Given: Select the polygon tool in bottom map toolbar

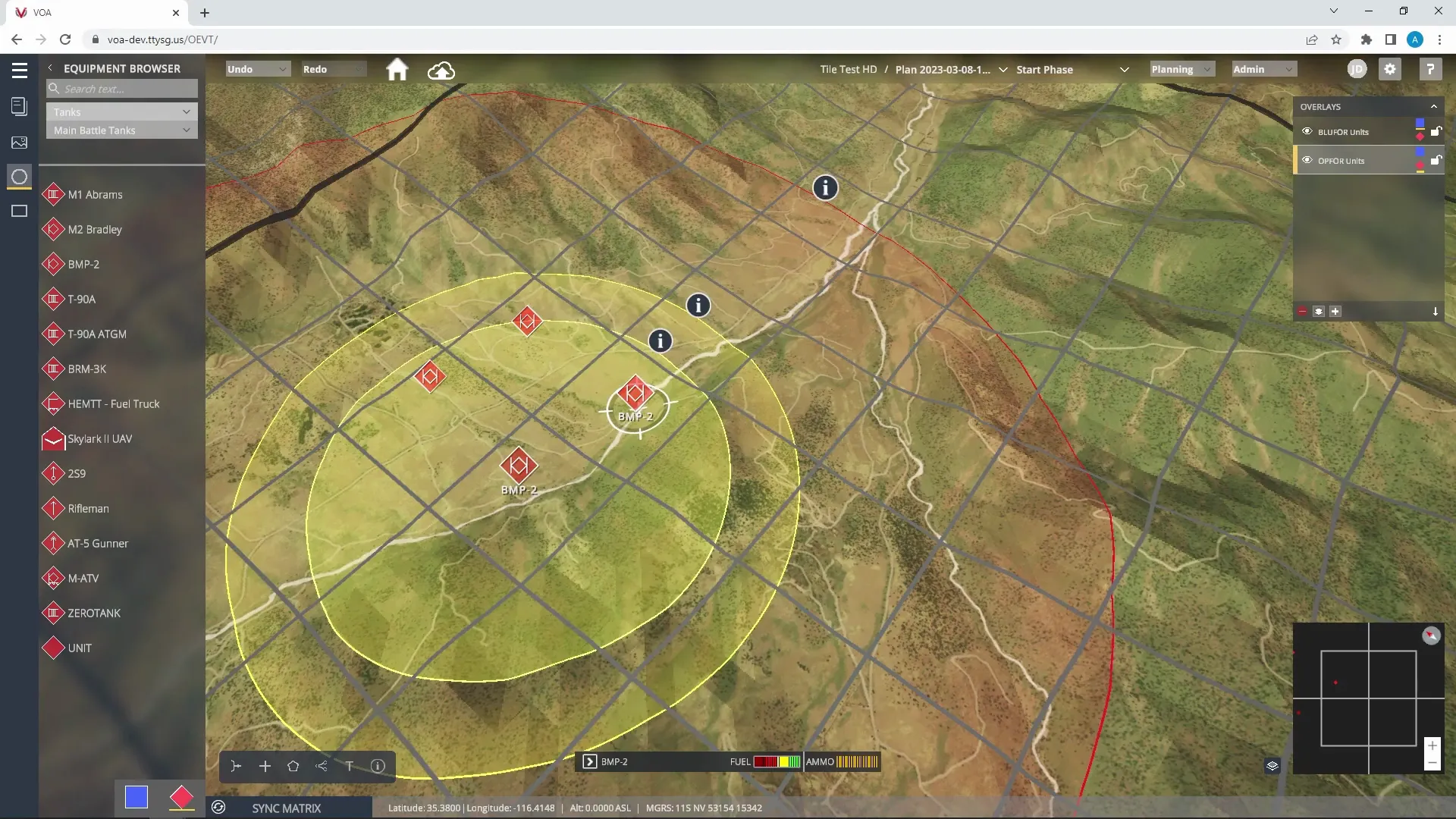Looking at the screenshot, I should (293, 767).
